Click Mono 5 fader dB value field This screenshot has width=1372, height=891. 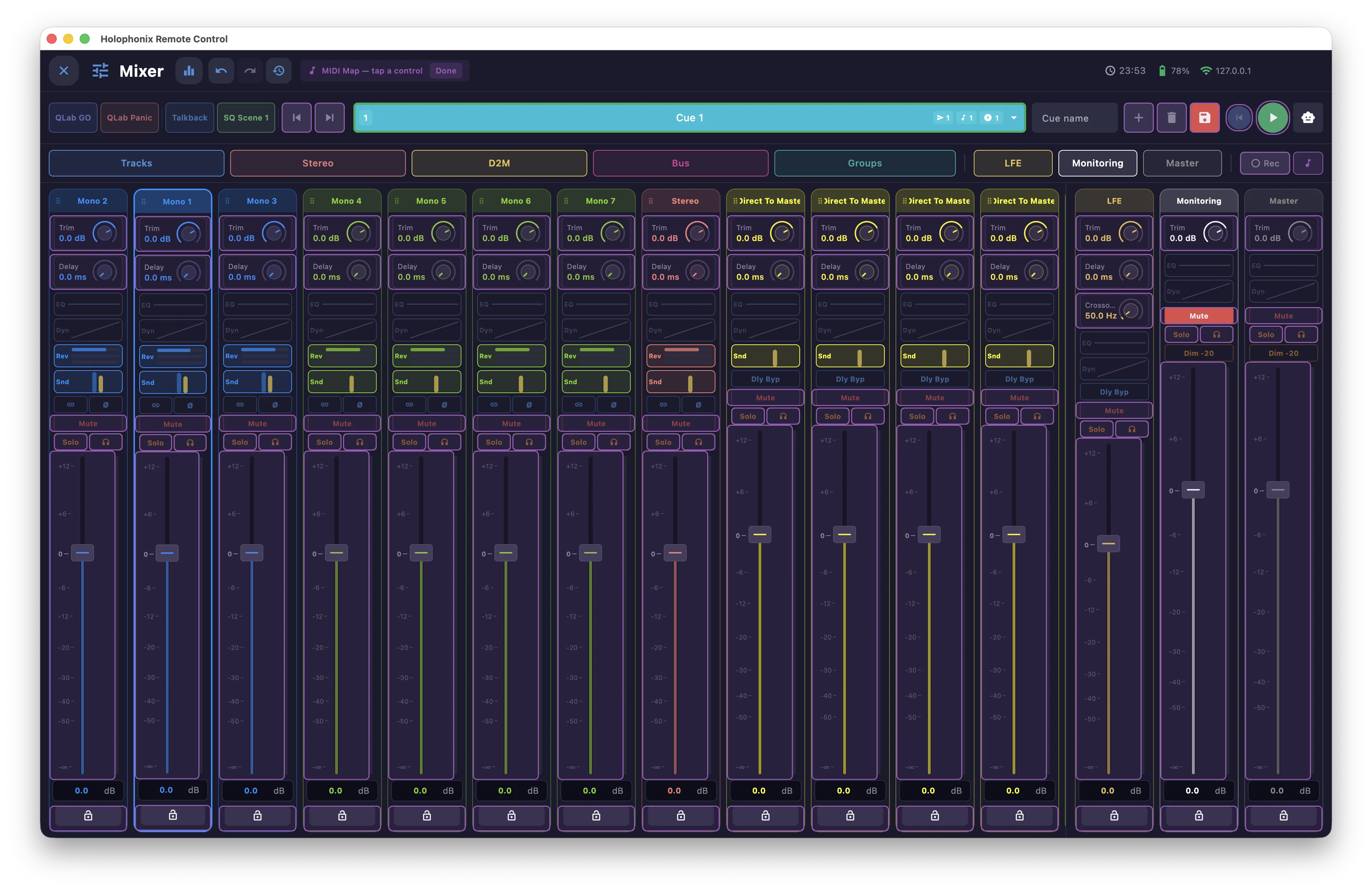[x=427, y=791]
